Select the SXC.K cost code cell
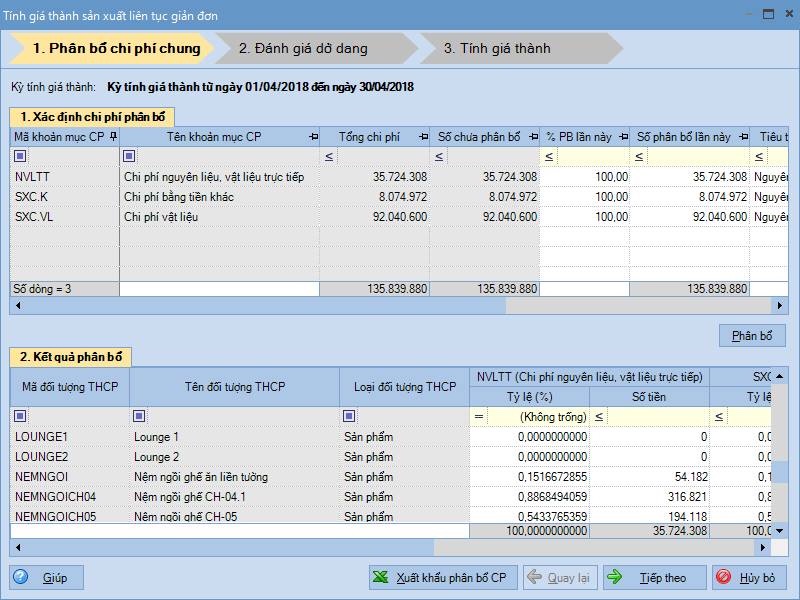This screenshot has width=800, height=600. 65,197
